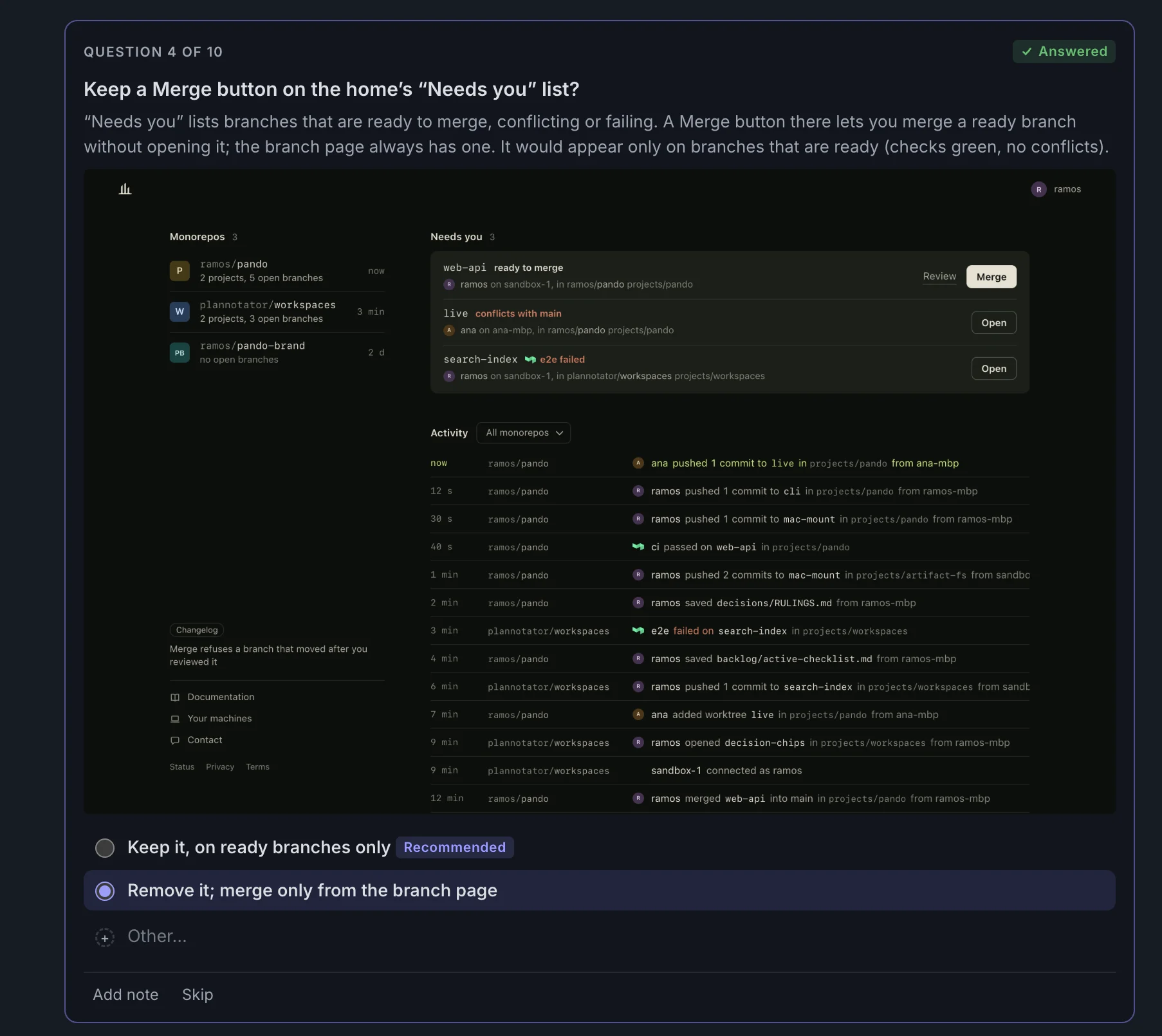The height and width of the screenshot is (1036, 1162).
Task: Open the search-index failed branch
Action: (994, 369)
